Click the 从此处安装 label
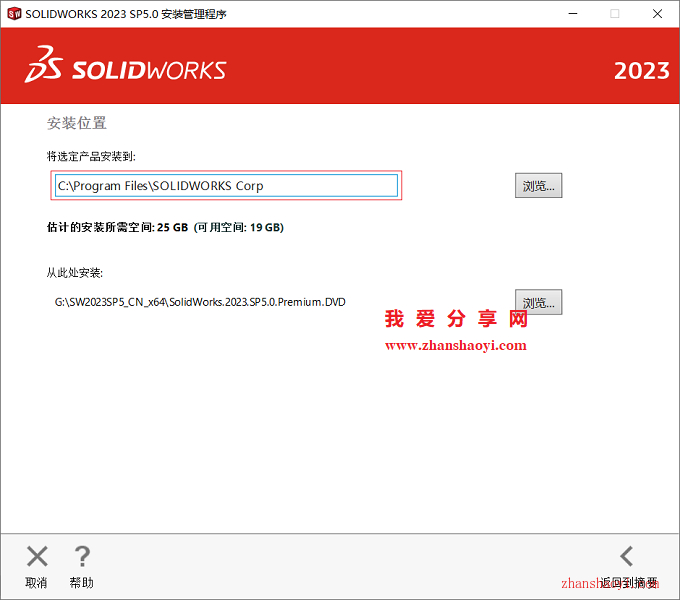Screen dimensions: 680x600 pyautogui.click(x=75, y=273)
